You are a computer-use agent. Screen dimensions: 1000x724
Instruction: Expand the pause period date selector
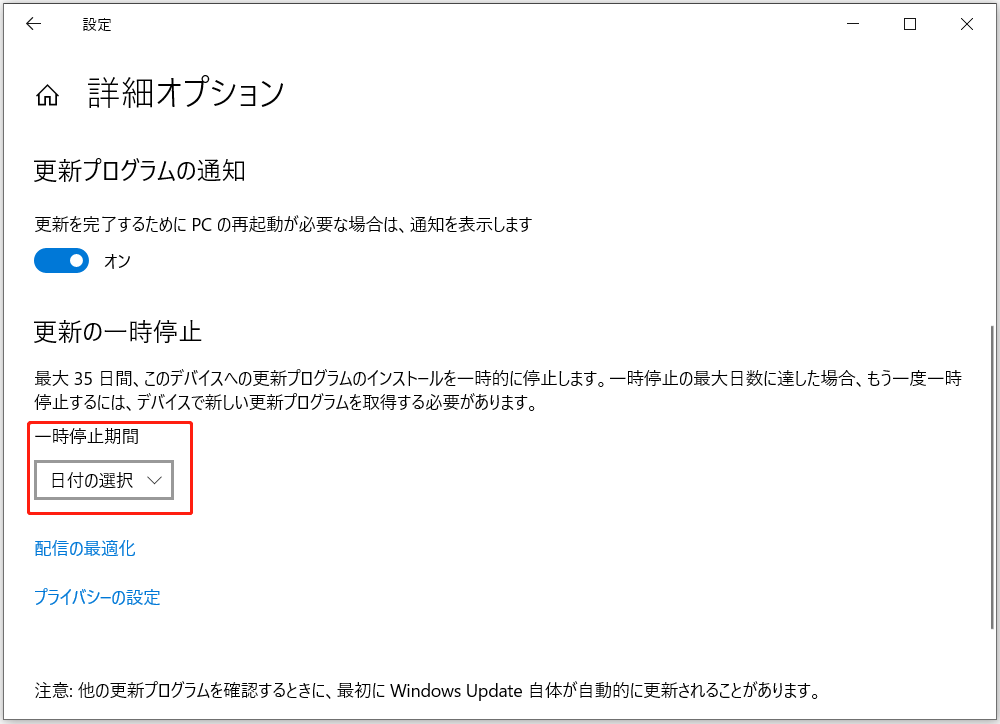pos(103,480)
